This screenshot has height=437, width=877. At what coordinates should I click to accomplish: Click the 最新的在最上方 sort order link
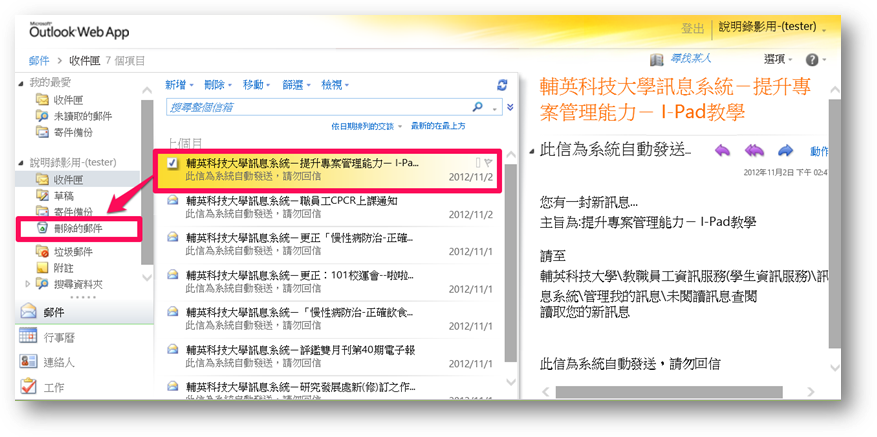click(x=438, y=126)
